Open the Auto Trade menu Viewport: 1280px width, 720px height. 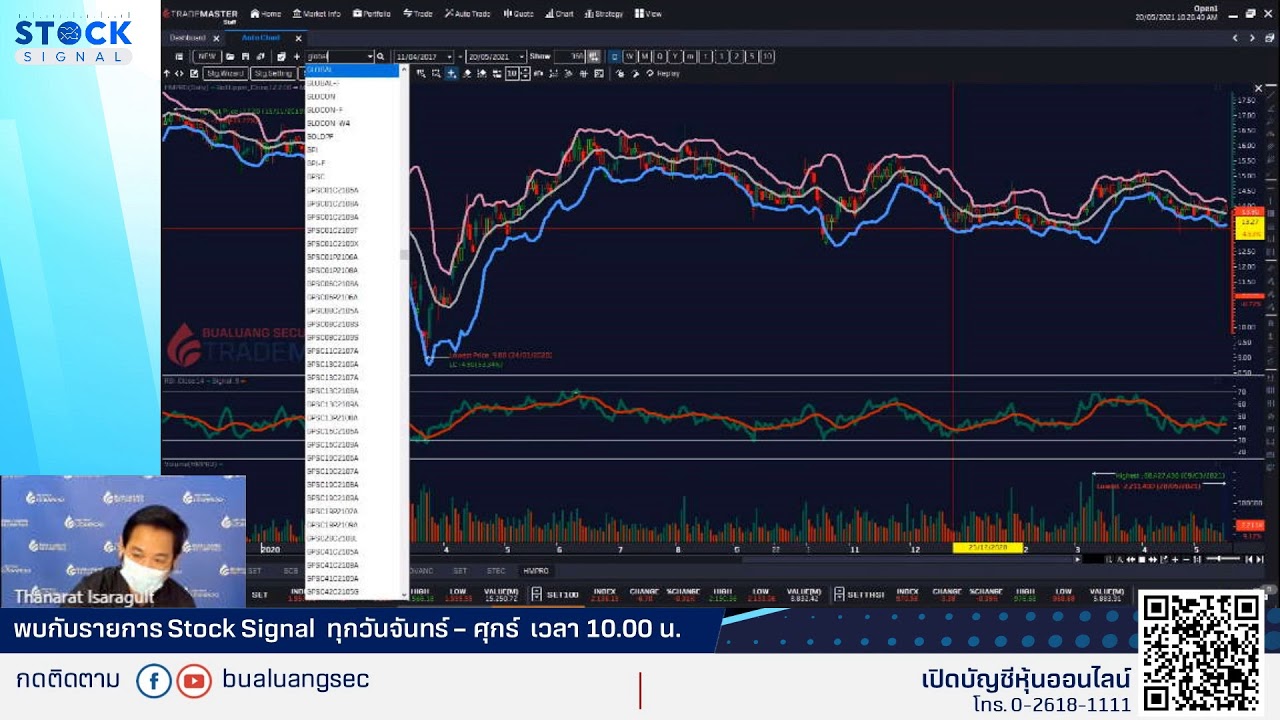[467, 14]
